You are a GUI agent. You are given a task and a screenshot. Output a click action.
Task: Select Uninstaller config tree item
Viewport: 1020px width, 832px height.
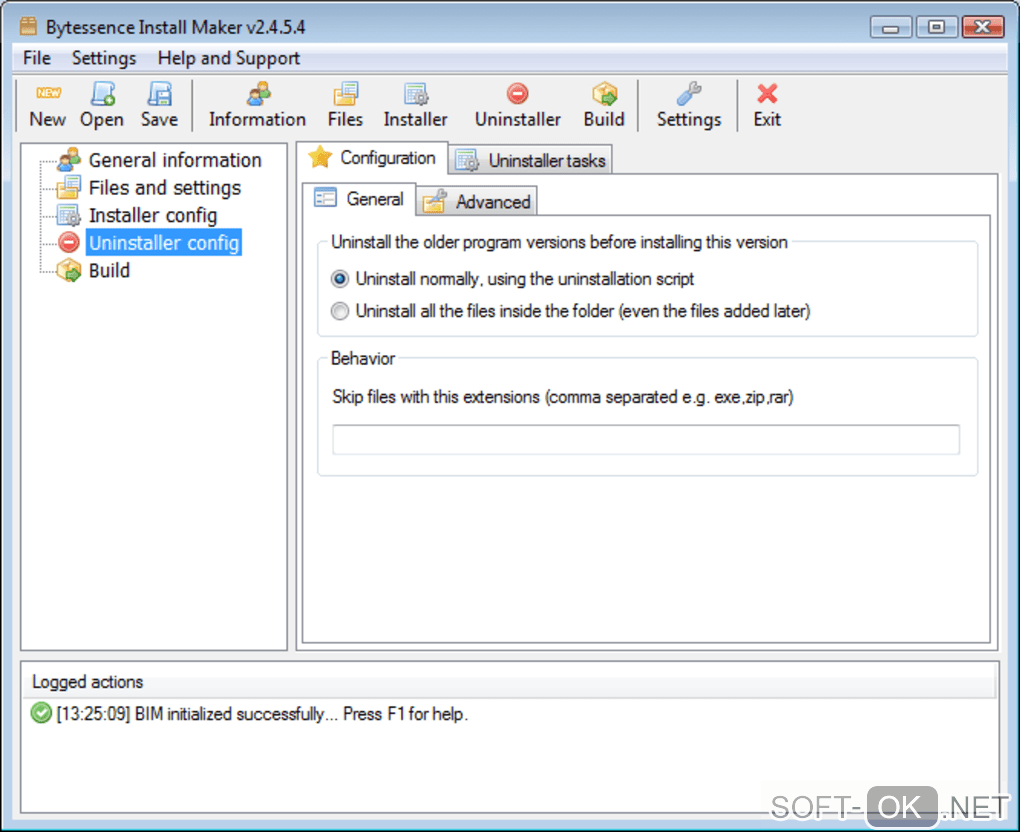[x=164, y=243]
